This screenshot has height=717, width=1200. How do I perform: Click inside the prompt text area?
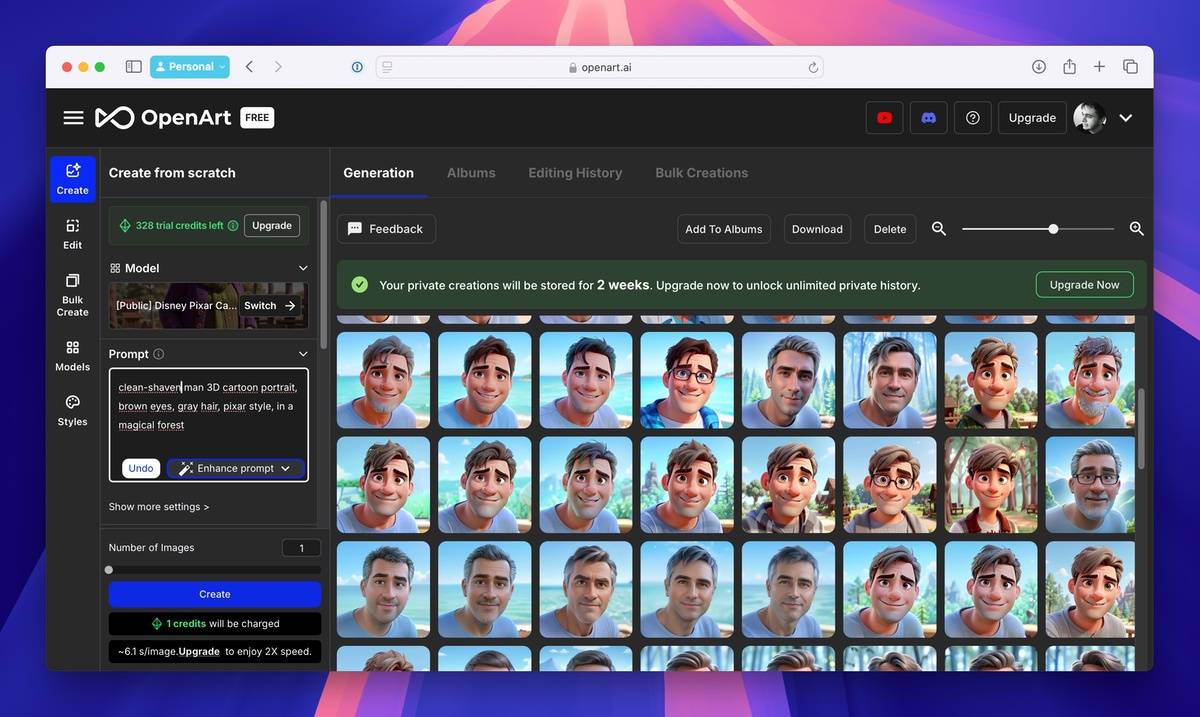click(208, 425)
